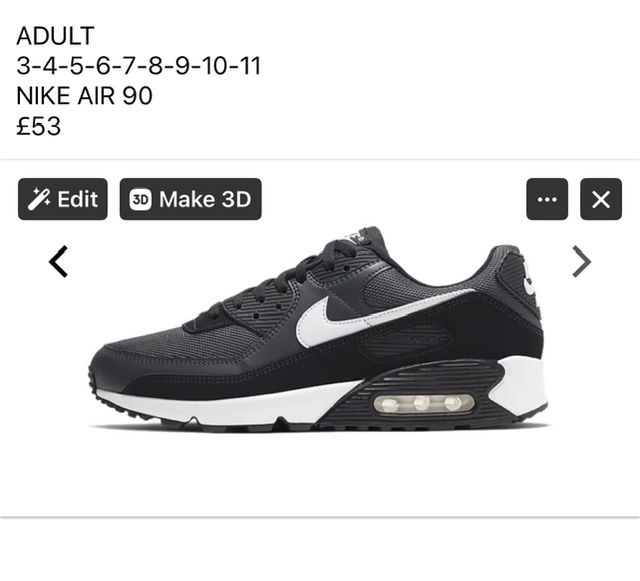Click the NIKE AIR 90 caption text

pyautogui.click(x=84, y=96)
